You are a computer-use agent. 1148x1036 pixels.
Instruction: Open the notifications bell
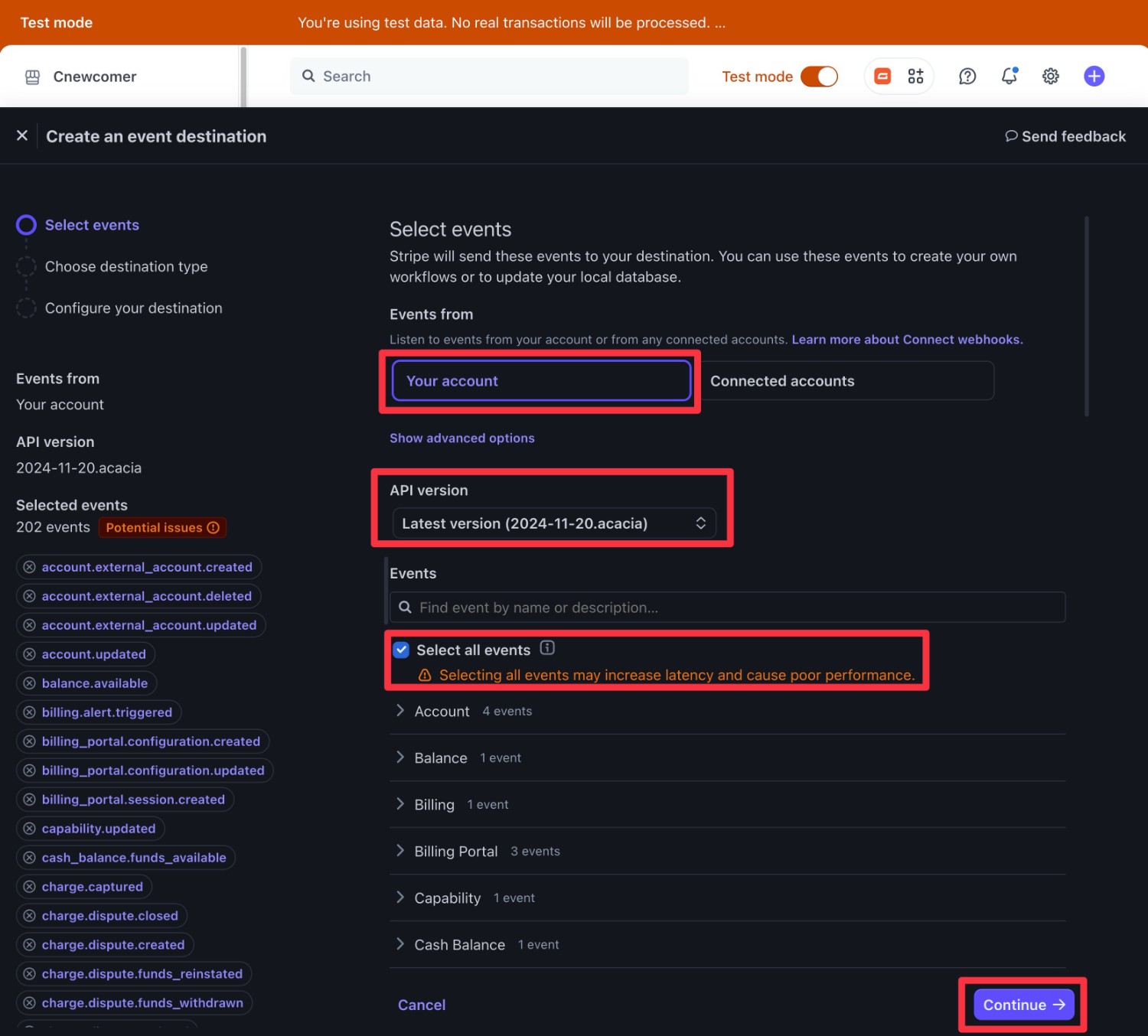coord(1009,77)
